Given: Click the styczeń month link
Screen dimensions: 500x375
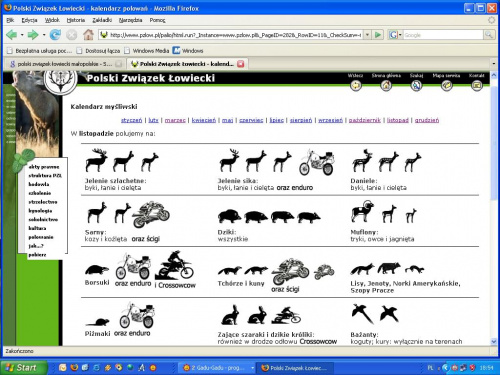Looking at the screenshot, I should click(131, 120).
